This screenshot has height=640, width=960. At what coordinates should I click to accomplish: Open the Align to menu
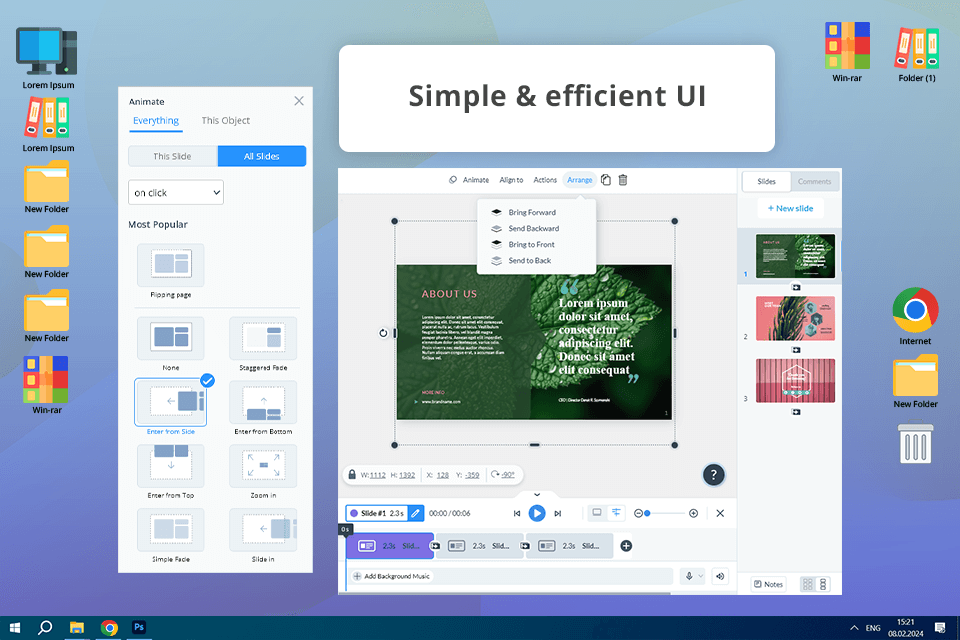click(511, 180)
